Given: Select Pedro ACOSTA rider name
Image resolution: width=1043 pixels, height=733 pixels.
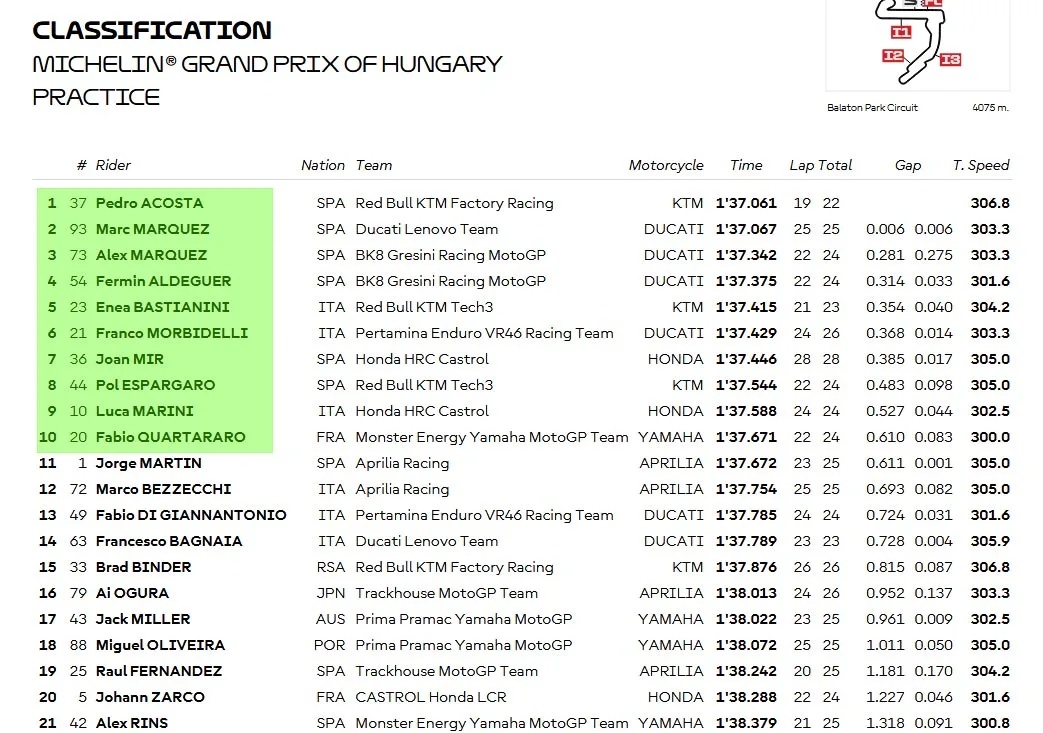Looking at the screenshot, I should (150, 203).
